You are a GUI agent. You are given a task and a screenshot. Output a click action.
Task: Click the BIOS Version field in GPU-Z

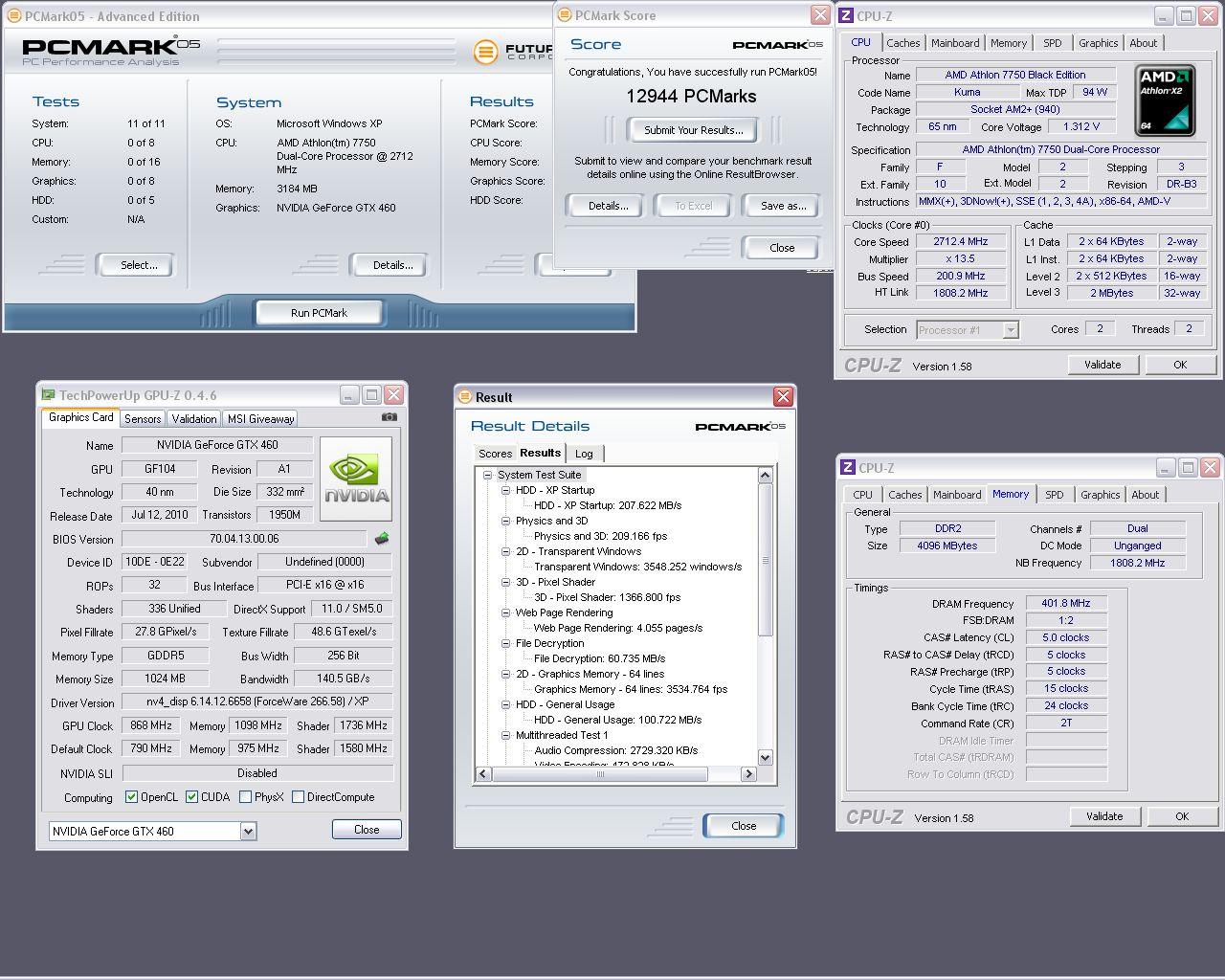click(245, 539)
